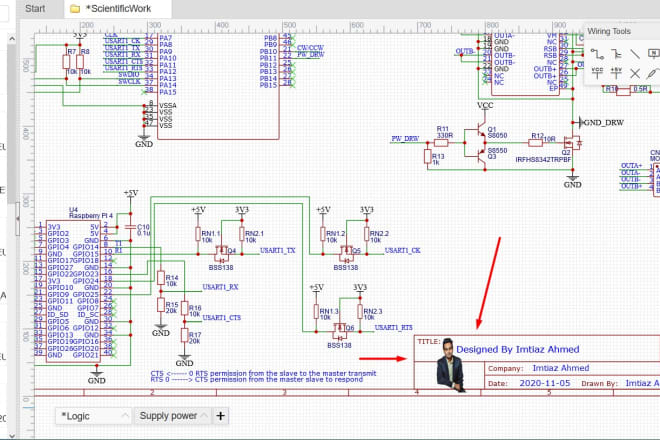Select the S8550 Q3 transistor label
The image size is (660, 440).
[497, 153]
